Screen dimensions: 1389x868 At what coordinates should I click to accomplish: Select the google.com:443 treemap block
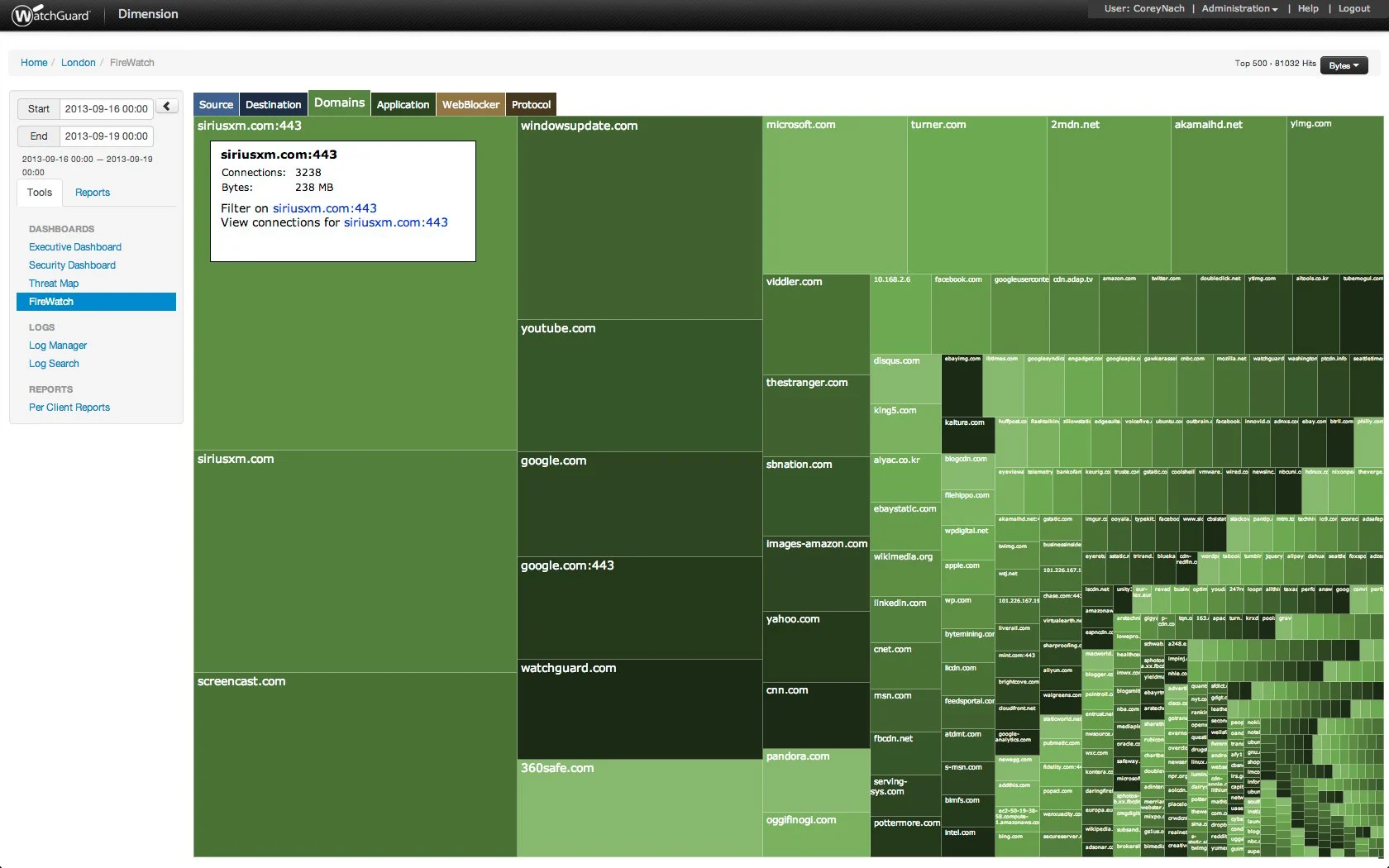(x=639, y=608)
